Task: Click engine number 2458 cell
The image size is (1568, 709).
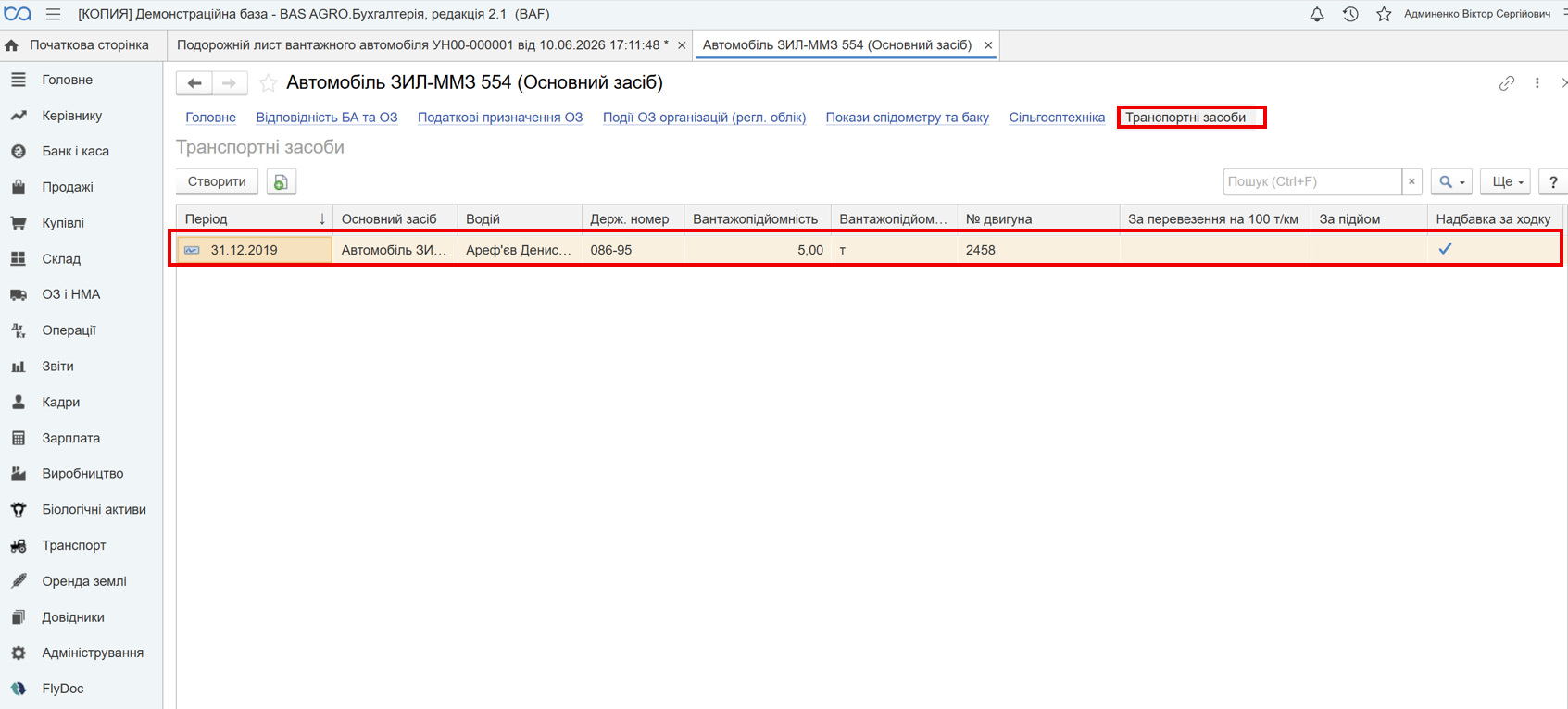Action: click(1037, 250)
